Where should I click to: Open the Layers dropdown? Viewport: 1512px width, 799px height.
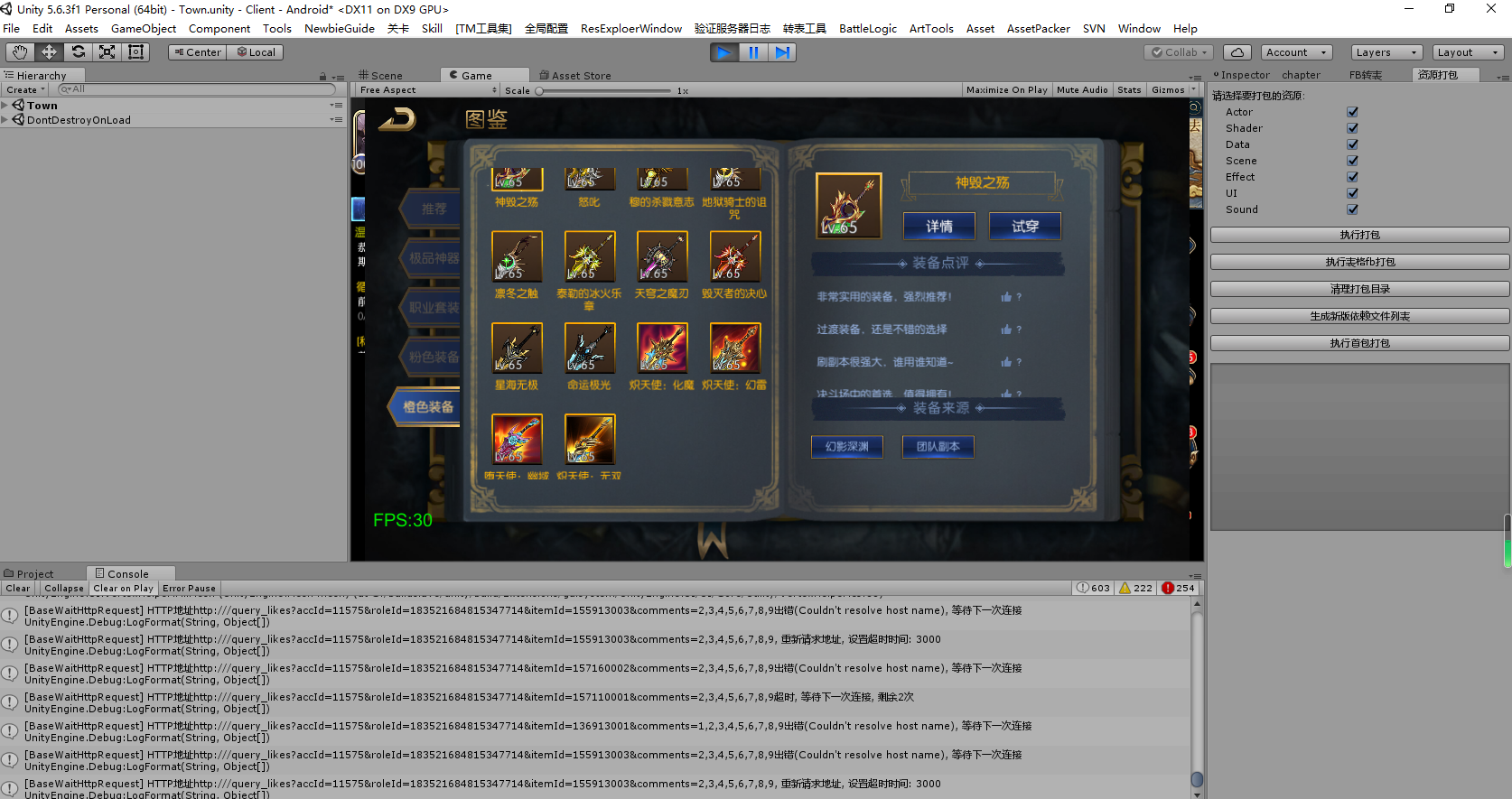(x=1386, y=52)
